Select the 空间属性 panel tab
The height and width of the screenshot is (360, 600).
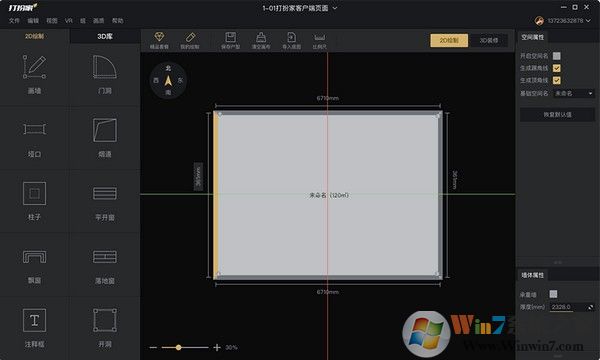pyautogui.click(x=532, y=37)
